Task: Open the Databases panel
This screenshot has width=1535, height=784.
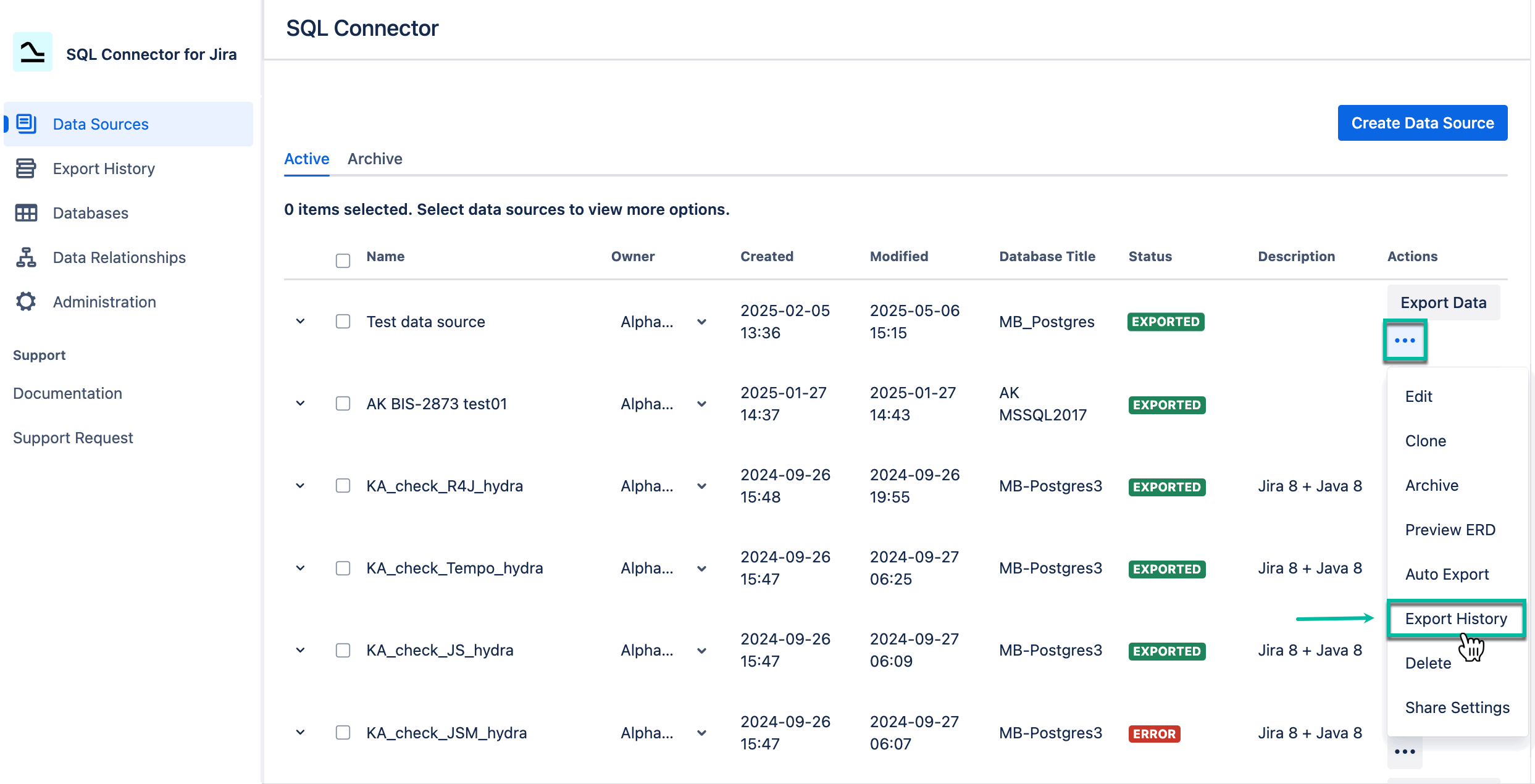Action: (x=90, y=212)
